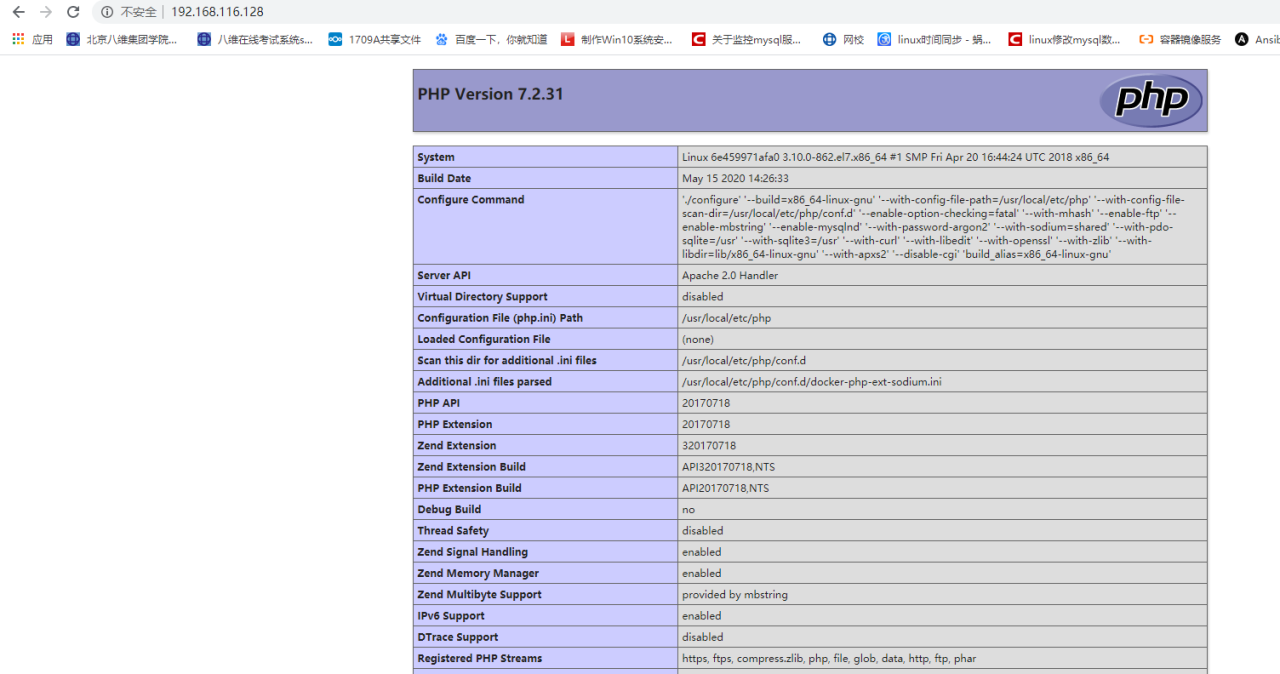Click the PHP API label
This screenshot has width=1280, height=674.
(439, 403)
